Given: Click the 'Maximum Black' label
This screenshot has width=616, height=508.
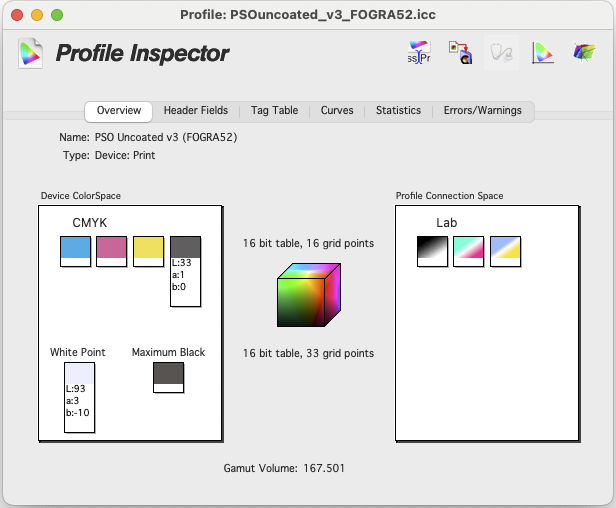Looking at the screenshot, I should click(169, 352).
